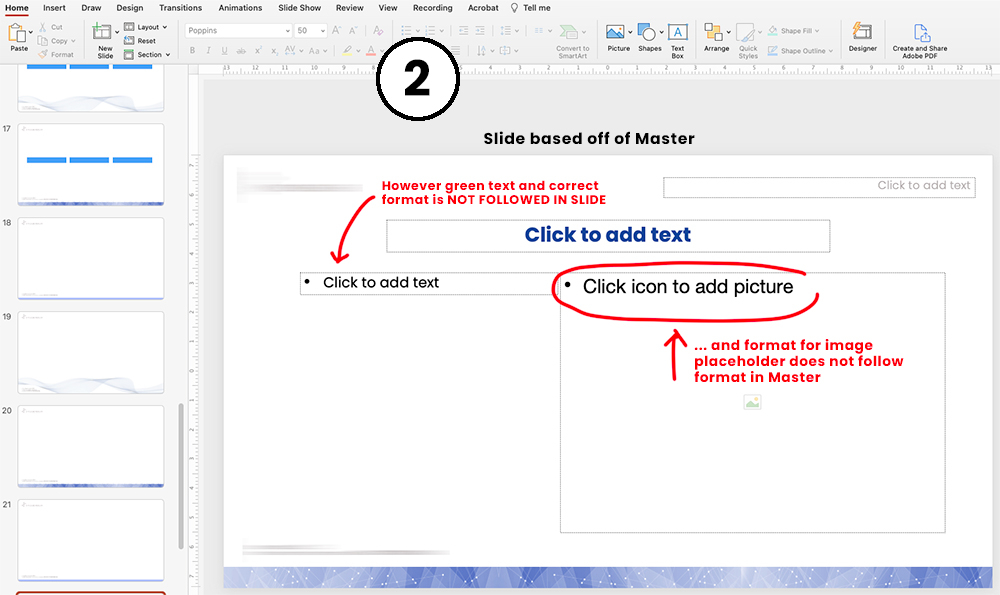Click the red font color button
Screen dimensions: 1000x595
coord(371,50)
